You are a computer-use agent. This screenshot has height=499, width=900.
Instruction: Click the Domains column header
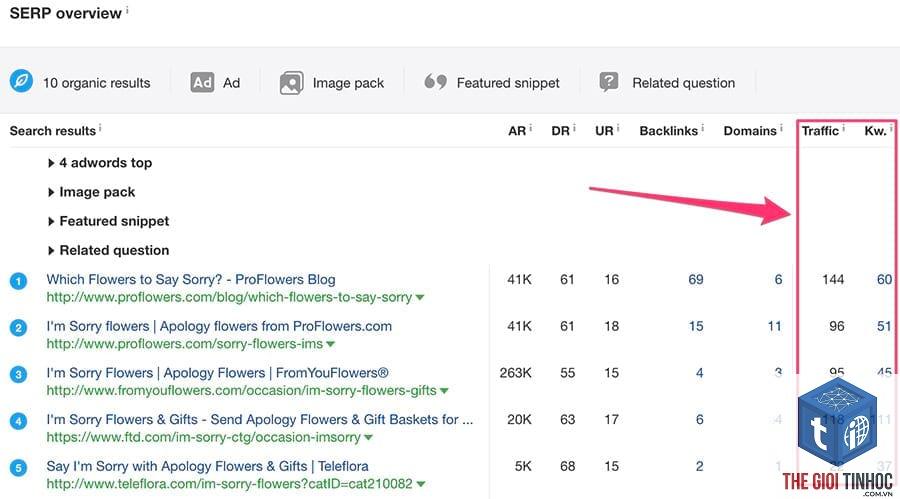(x=750, y=131)
